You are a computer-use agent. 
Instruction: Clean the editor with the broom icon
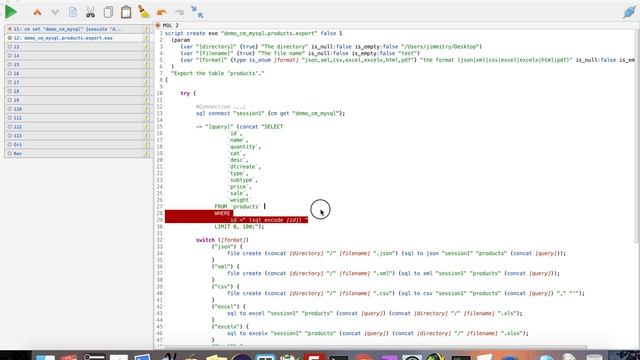pyautogui.click(x=144, y=12)
